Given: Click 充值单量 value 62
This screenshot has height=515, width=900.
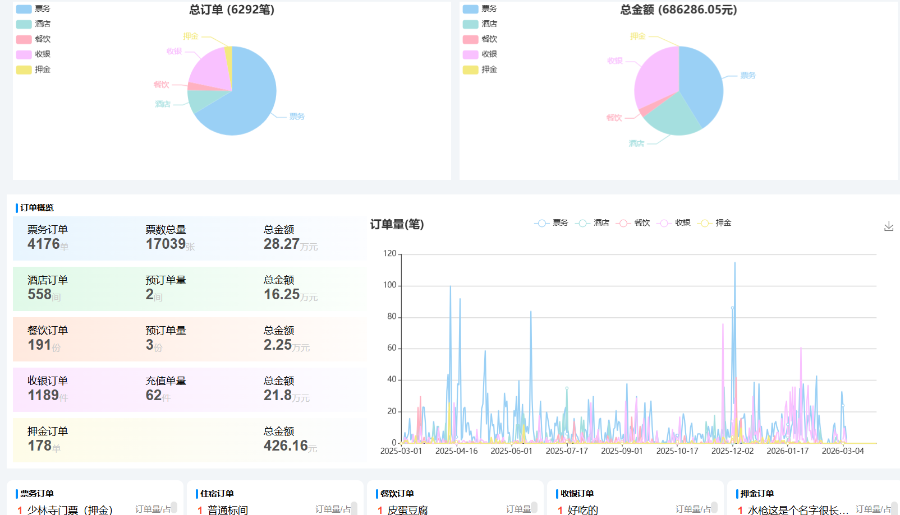Looking at the screenshot, I should point(153,395).
